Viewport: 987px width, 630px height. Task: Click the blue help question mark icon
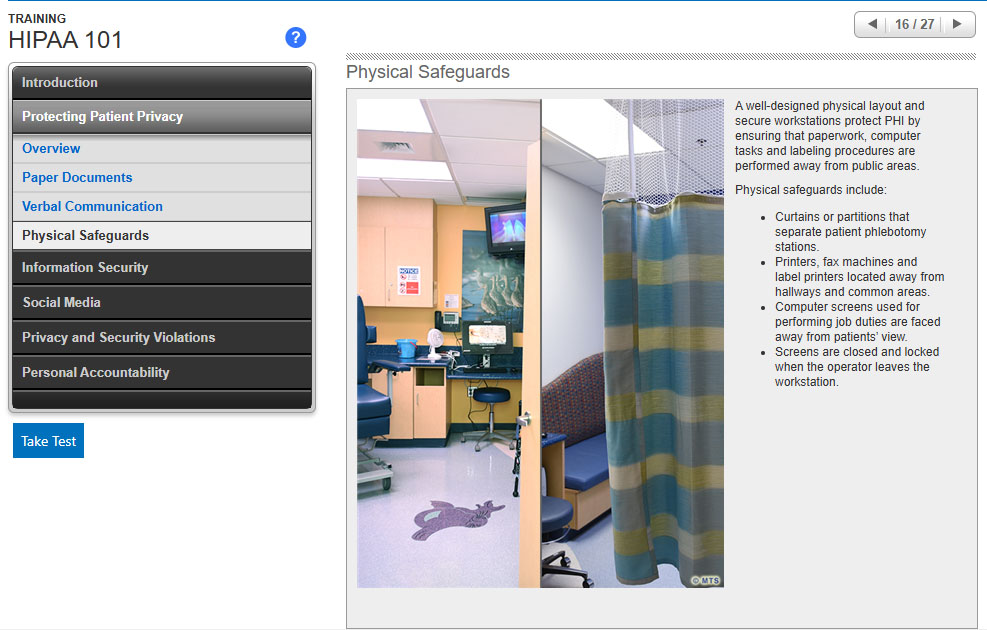tap(295, 38)
